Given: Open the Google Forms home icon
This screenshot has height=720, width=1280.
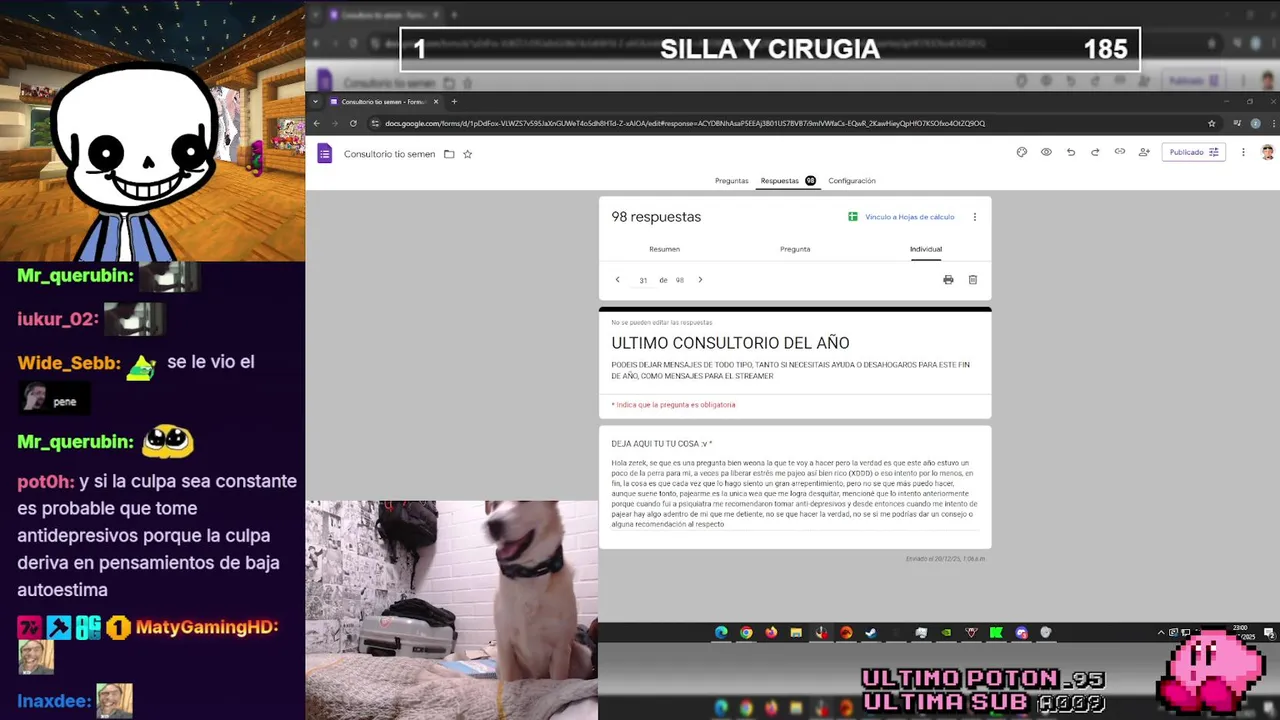Looking at the screenshot, I should click(x=324, y=153).
